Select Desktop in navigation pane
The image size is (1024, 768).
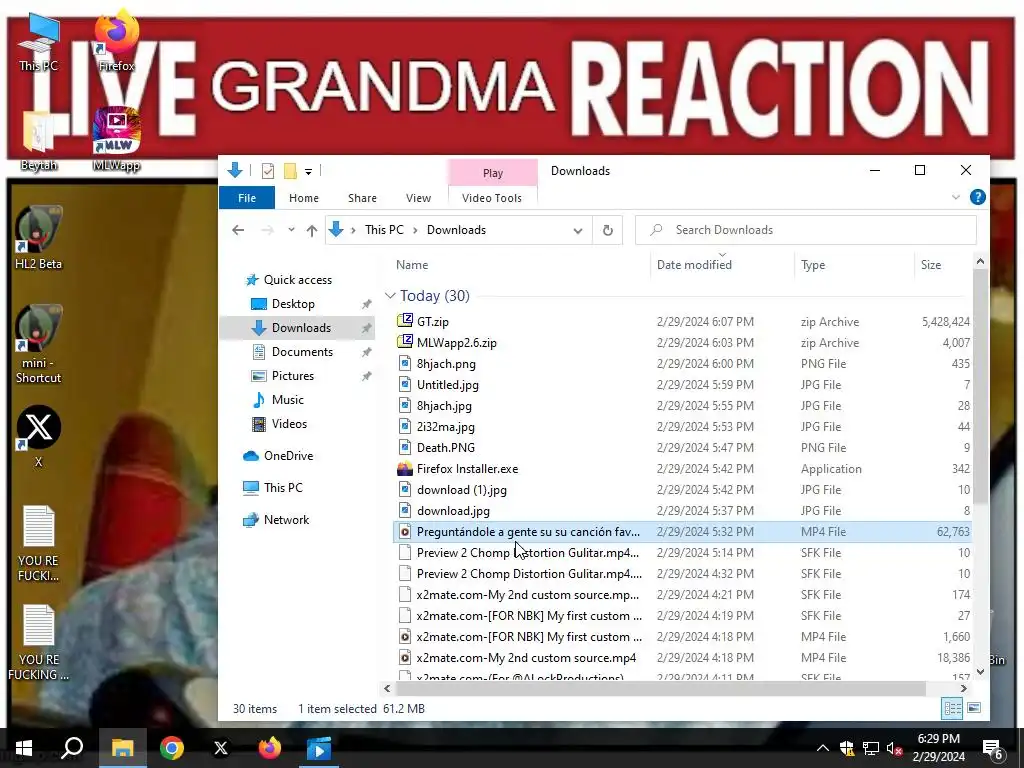coord(293,304)
